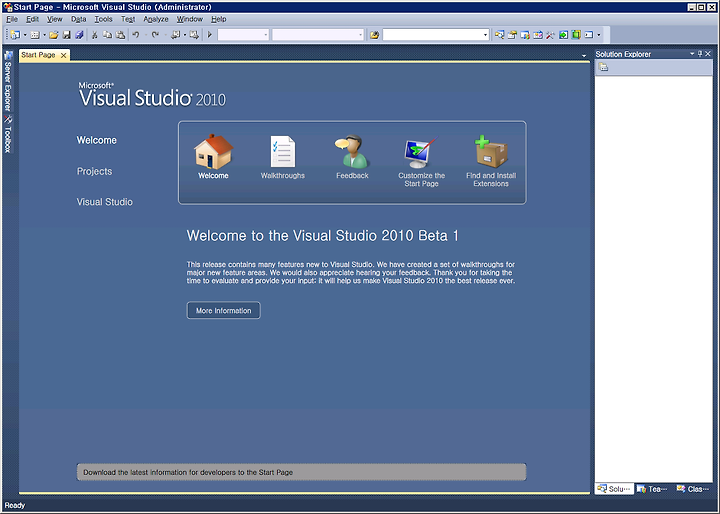Close the Solution Explorer panel
The image size is (720, 514).
(x=708, y=54)
